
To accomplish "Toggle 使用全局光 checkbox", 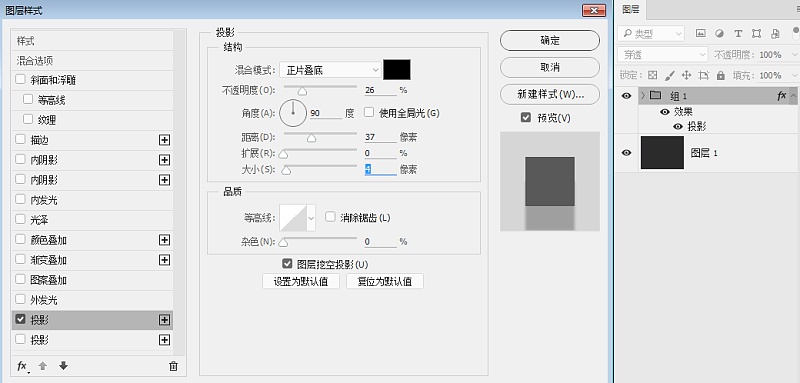I will click(369, 112).
